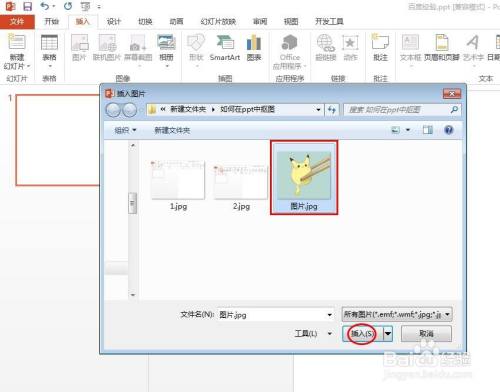Click the refresh icon beside address bar
Viewport: 500px width, 392px height.
(332, 110)
